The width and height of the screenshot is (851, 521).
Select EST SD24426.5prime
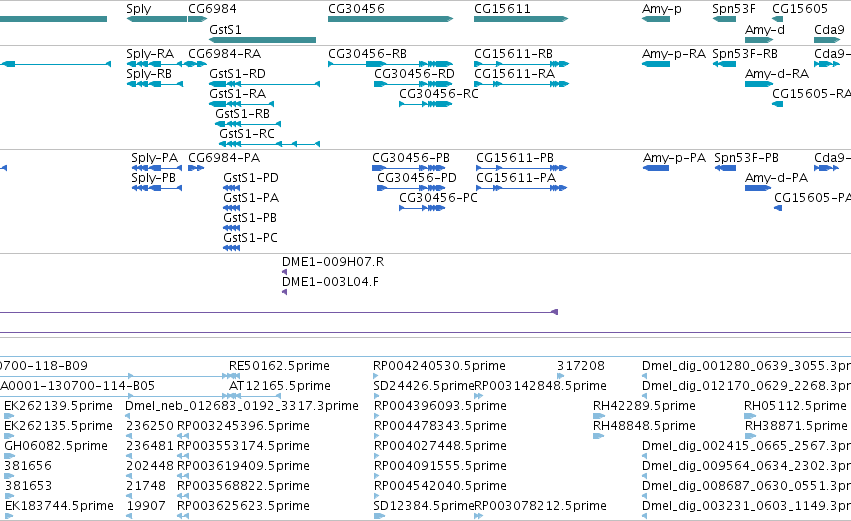[x=377, y=396]
